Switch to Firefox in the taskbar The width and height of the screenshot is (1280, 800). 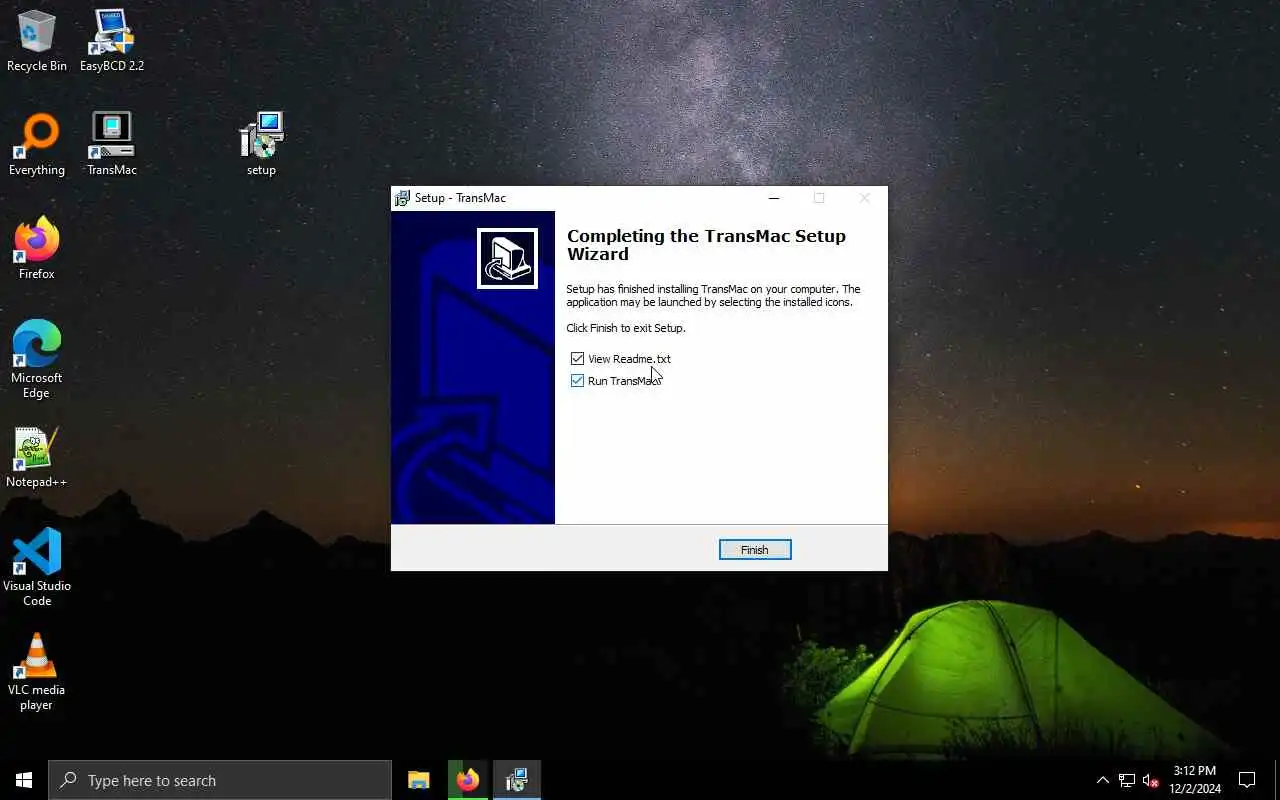468,780
